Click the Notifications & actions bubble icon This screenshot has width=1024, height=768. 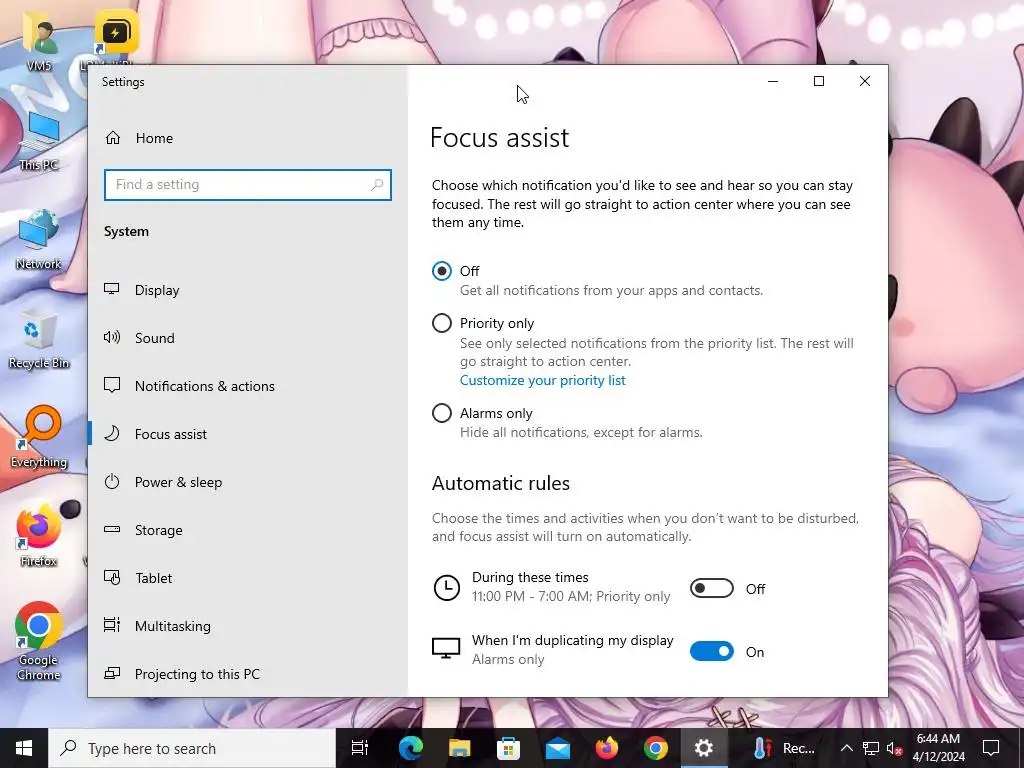pyautogui.click(x=112, y=385)
